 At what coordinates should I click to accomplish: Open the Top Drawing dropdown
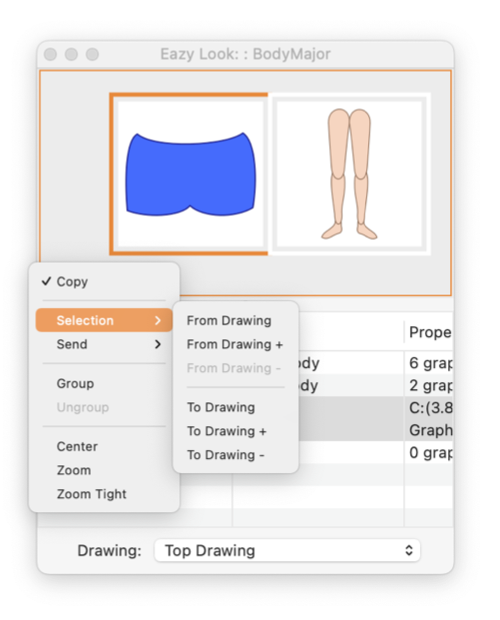click(287, 550)
